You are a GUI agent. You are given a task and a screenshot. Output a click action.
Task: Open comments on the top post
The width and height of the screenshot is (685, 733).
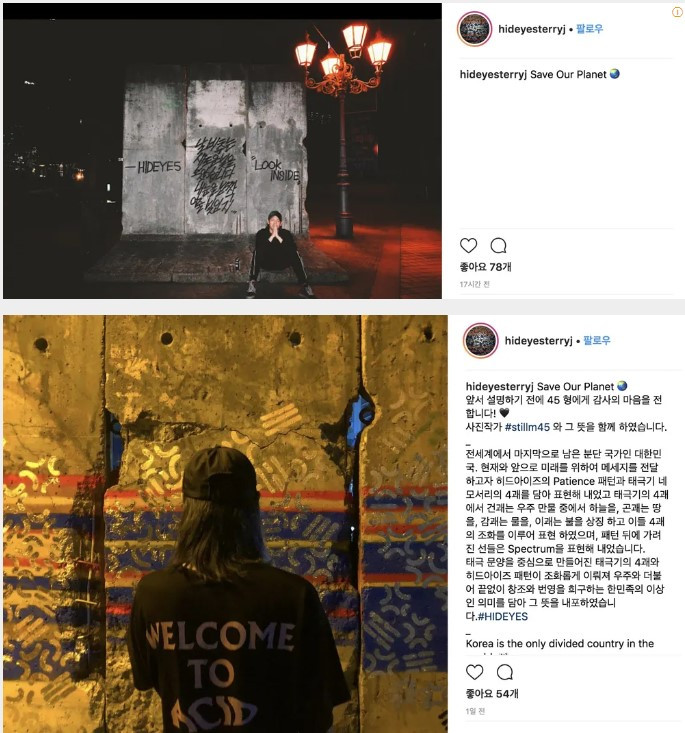(498, 245)
